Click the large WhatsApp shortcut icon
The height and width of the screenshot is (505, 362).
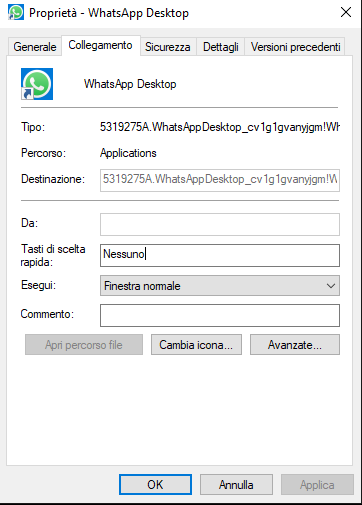(x=37, y=84)
